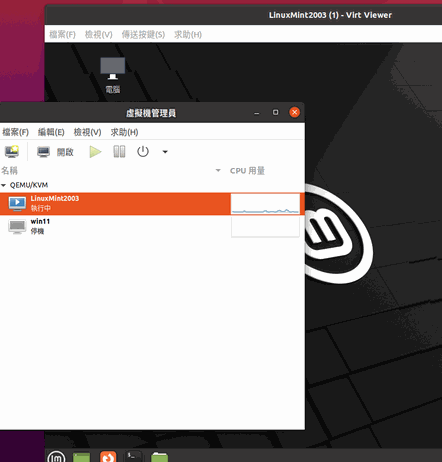Collapse the QEMU/KVM connection tree
Screen dimensions: 442x462
4,185
